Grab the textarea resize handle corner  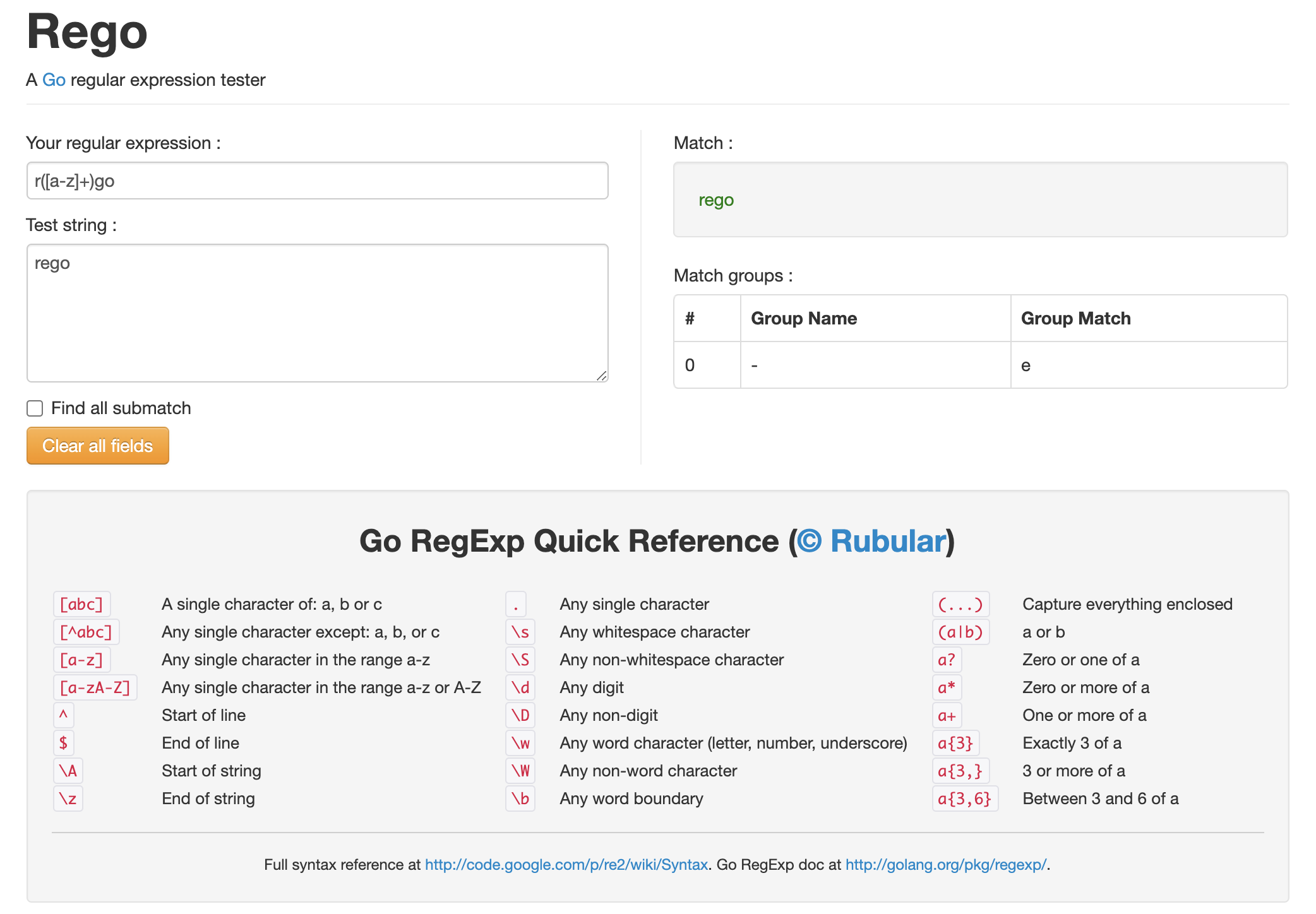point(602,376)
